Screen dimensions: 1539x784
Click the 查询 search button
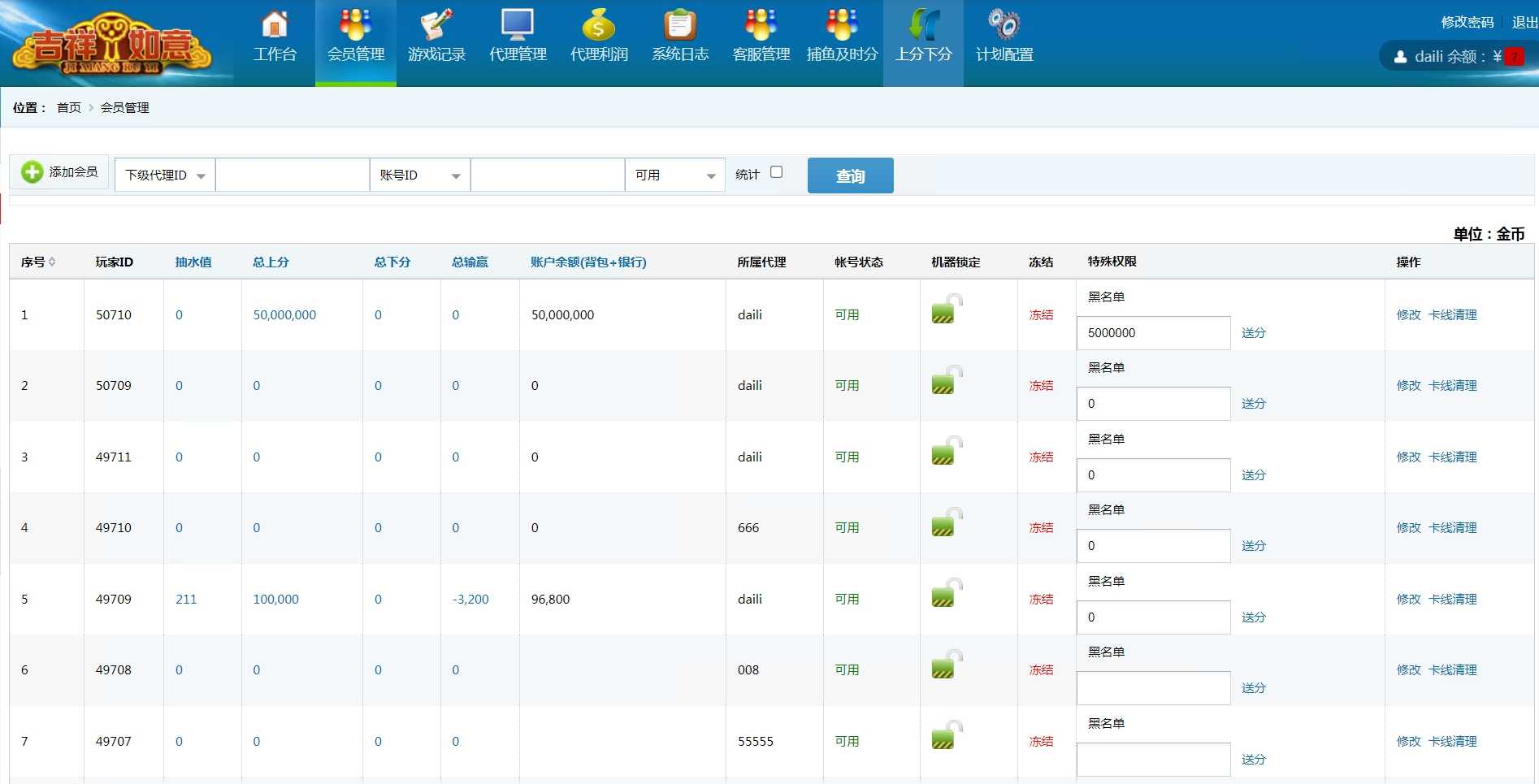[x=850, y=175]
